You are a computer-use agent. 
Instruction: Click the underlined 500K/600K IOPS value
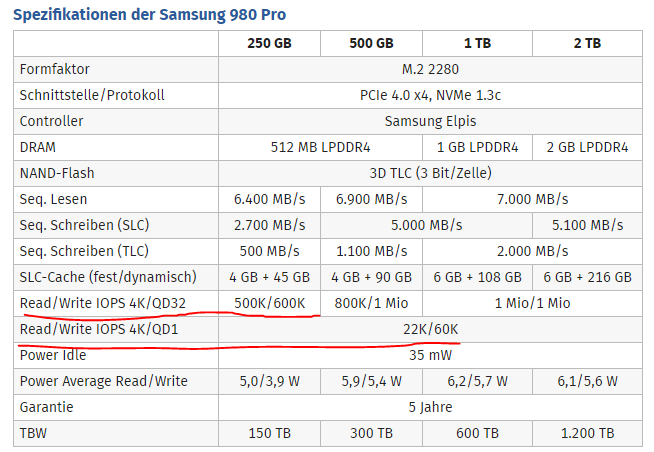point(269,303)
